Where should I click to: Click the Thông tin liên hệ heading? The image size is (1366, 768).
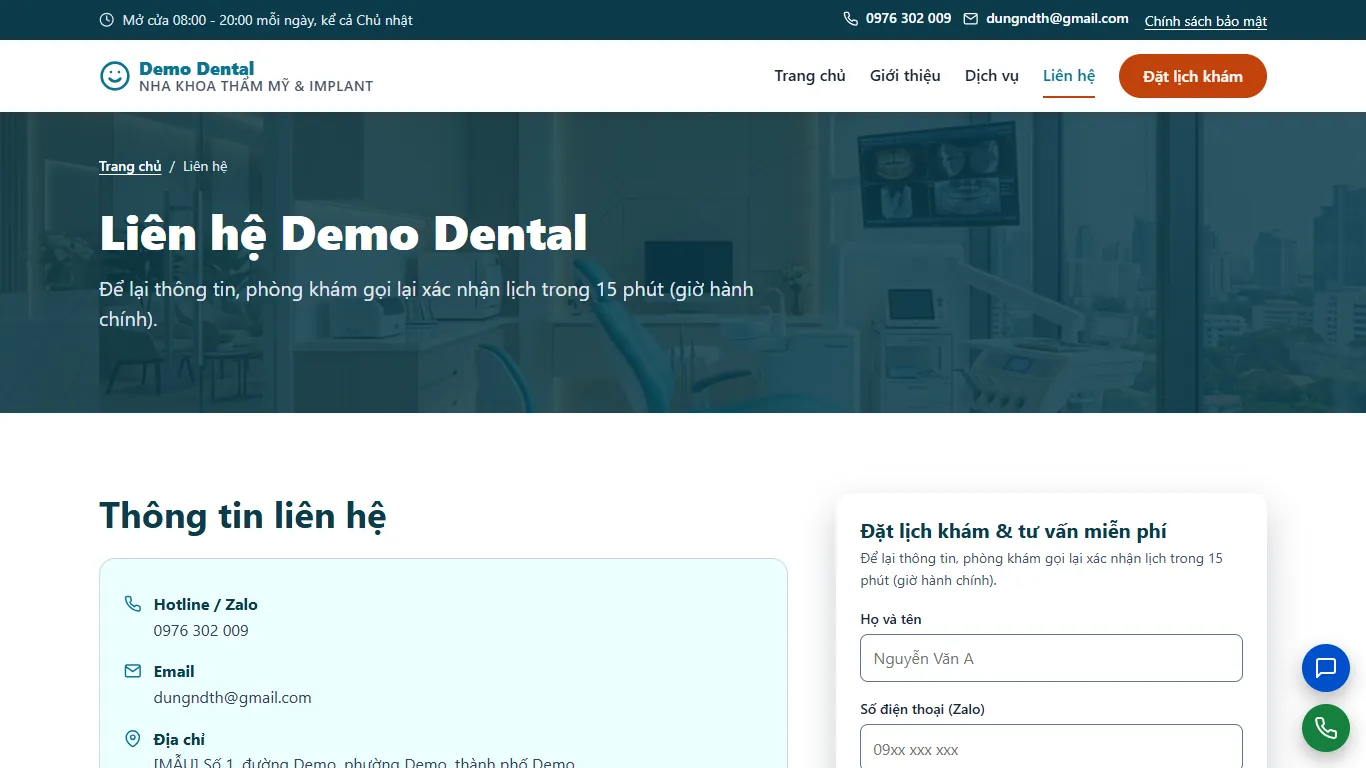point(243,516)
